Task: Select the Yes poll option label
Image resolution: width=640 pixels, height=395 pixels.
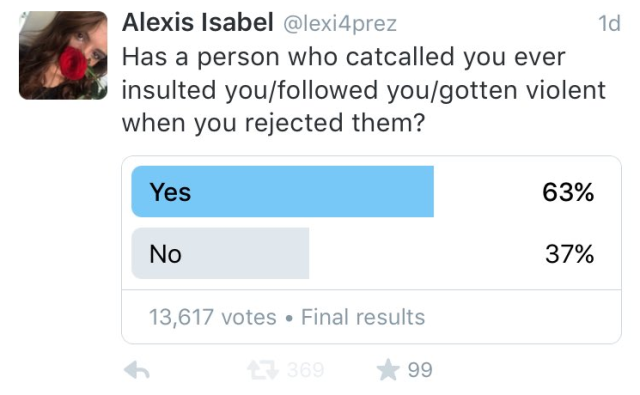Action: tap(170, 192)
